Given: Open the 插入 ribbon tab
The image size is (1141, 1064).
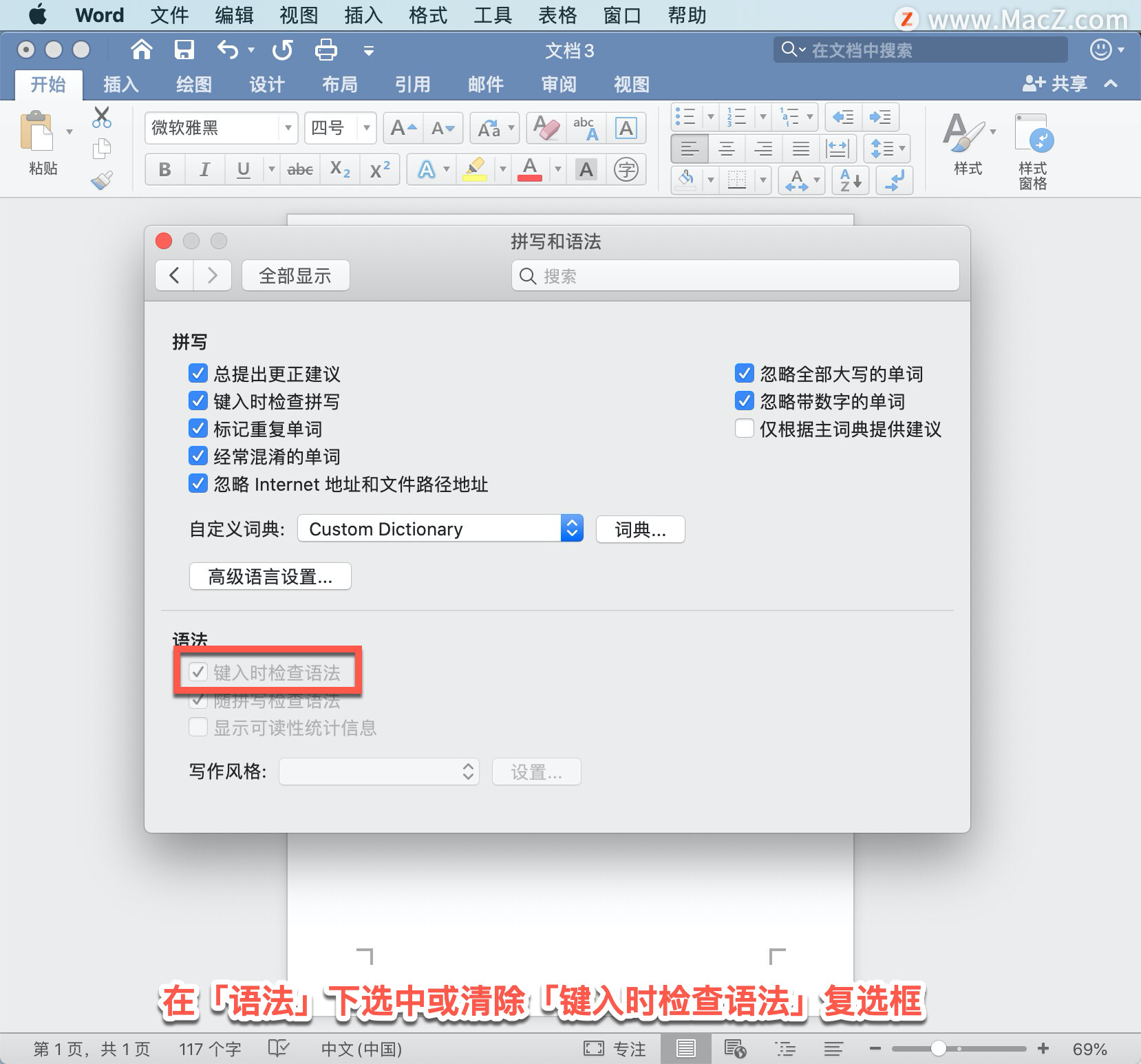Looking at the screenshot, I should (x=121, y=85).
